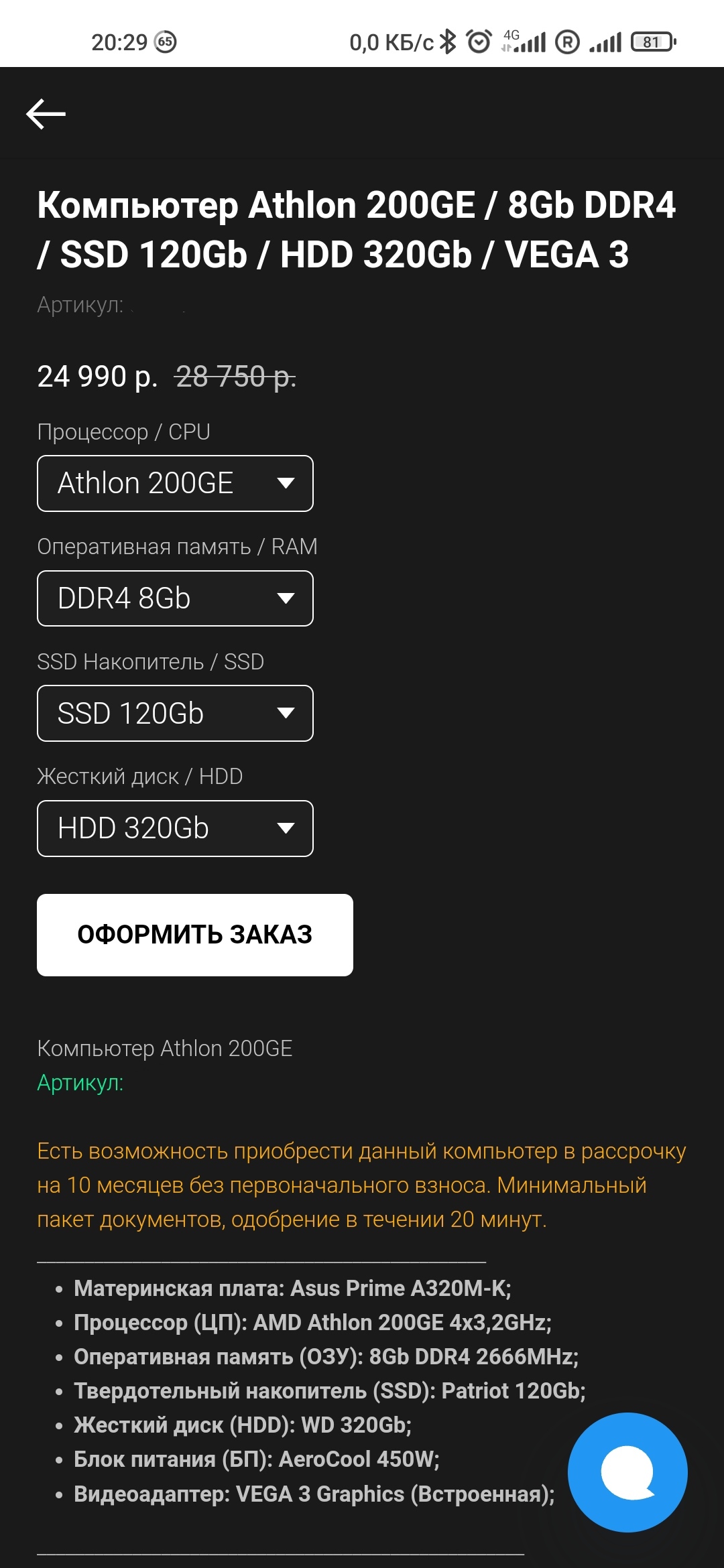Tap the Bluetooth status icon
This screenshot has width=724, height=1568.
[x=448, y=42]
